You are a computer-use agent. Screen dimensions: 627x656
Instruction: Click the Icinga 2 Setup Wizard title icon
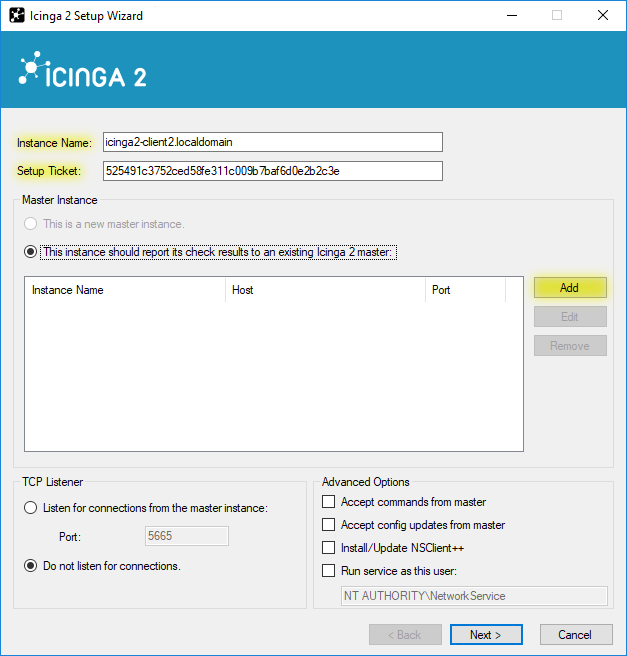17,15
